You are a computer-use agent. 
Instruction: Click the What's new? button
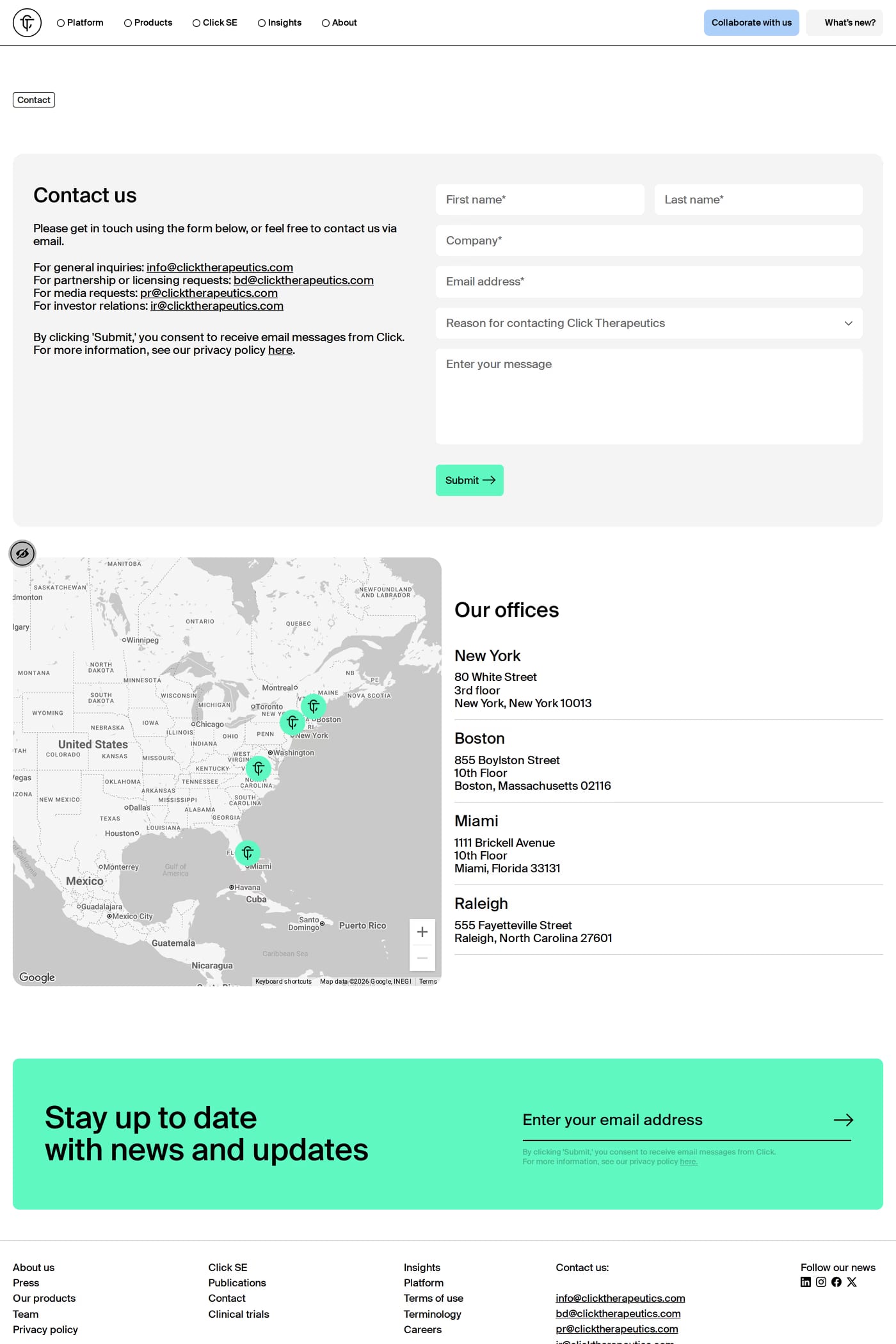click(844, 22)
